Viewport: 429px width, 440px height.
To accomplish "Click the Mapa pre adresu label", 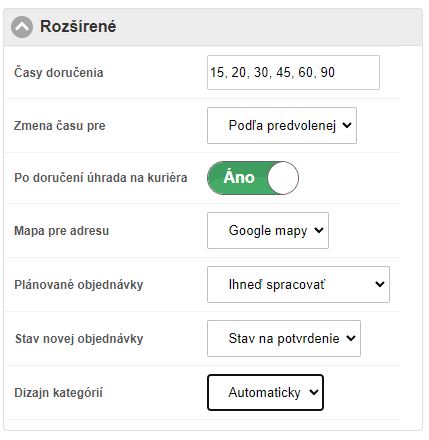I will pyautogui.click(x=62, y=231).
